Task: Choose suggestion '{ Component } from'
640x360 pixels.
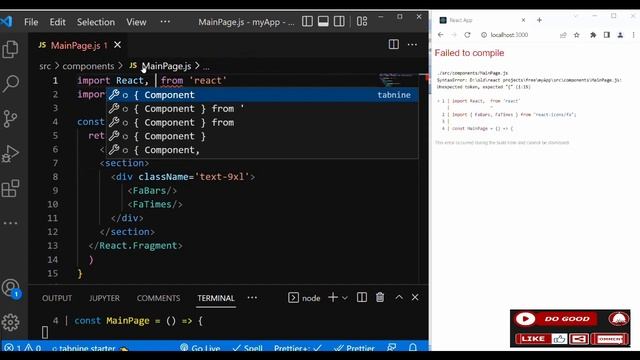Action: point(262,122)
